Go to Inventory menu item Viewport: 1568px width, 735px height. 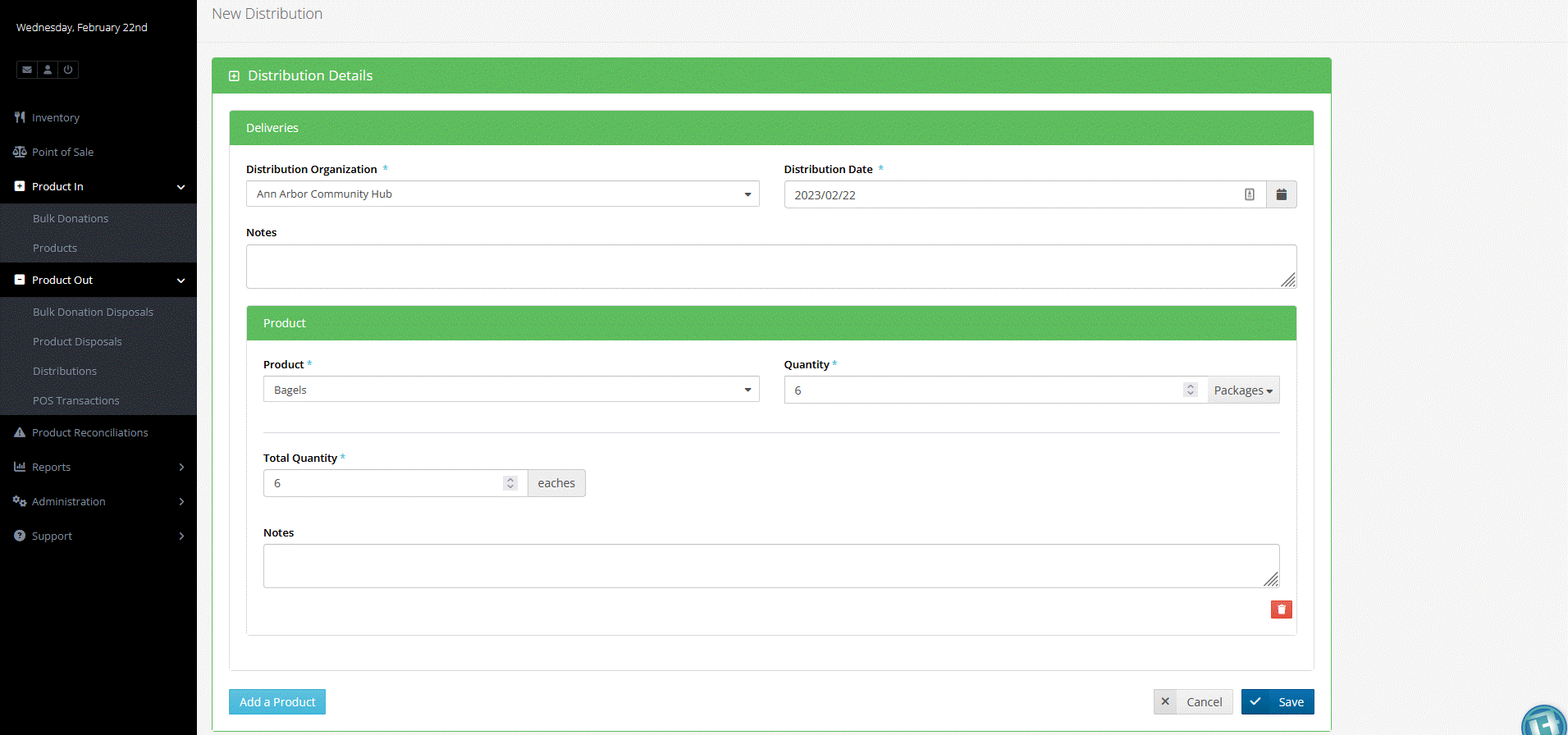tap(55, 117)
